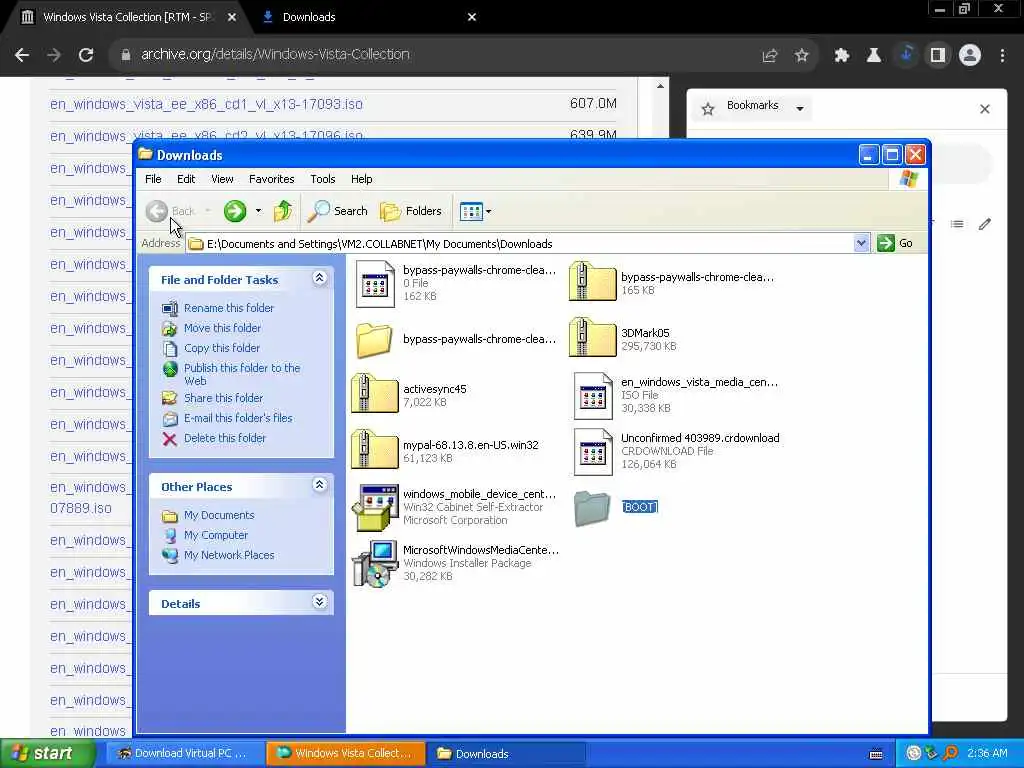1024x768 pixels.
Task: Open the File menu
Action: point(153,179)
